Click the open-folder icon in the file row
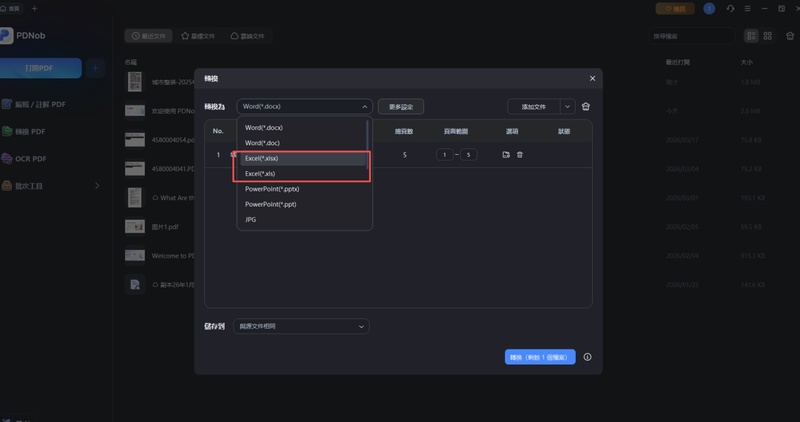 (x=506, y=155)
